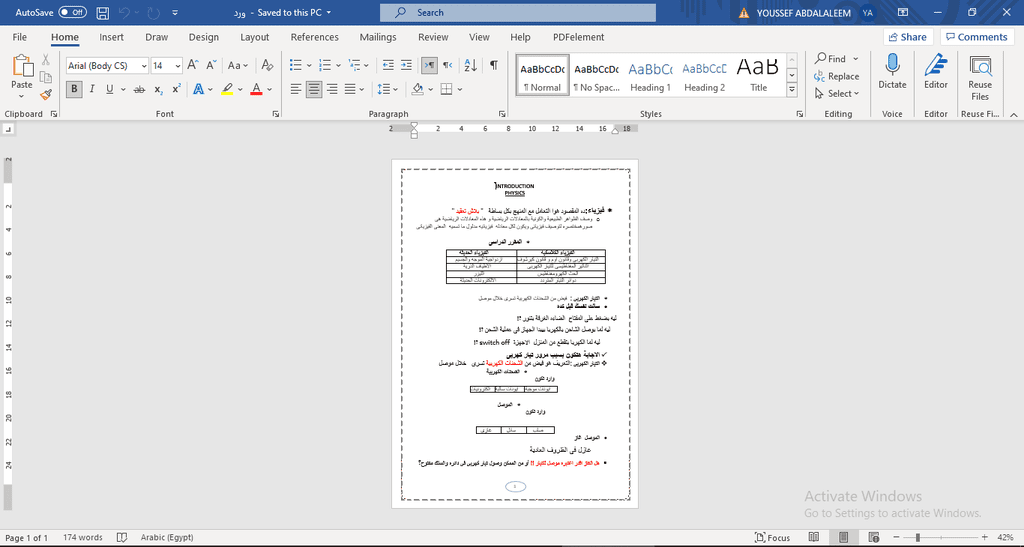Image resolution: width=1024 pixels, height=547 pixels.
Task: Open Reuse Files panel
Action: [980, 77]
